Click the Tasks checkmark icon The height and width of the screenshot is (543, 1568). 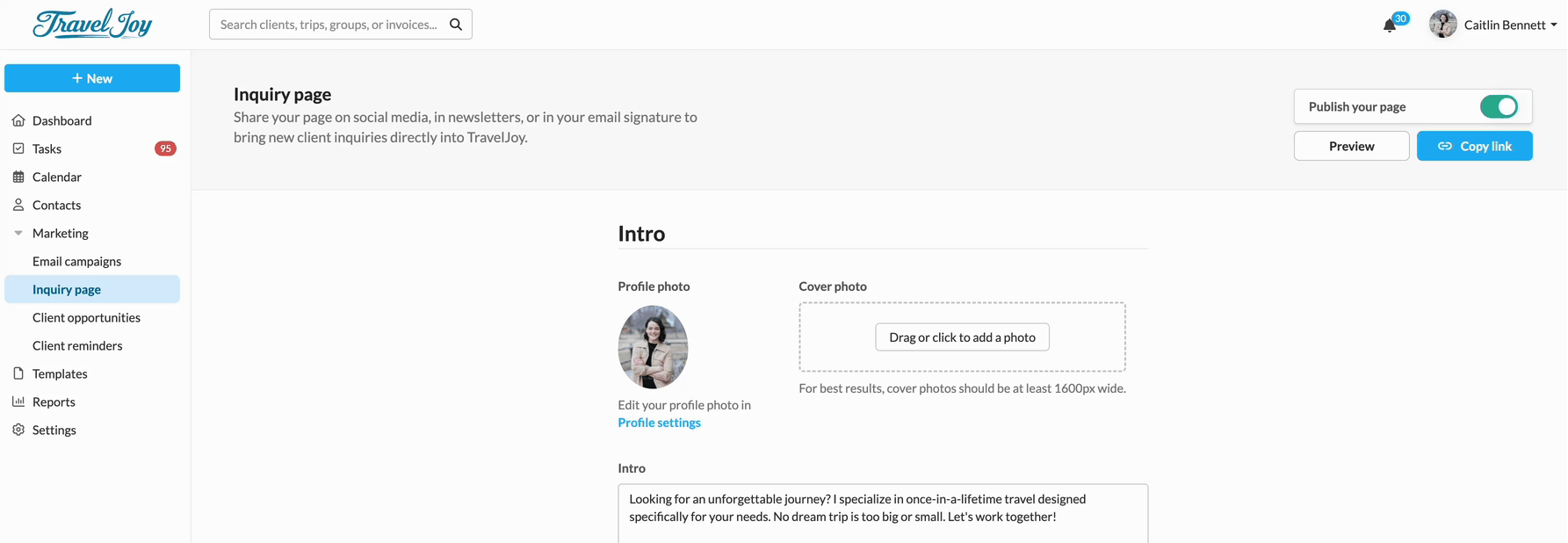[x=18, y=148]
